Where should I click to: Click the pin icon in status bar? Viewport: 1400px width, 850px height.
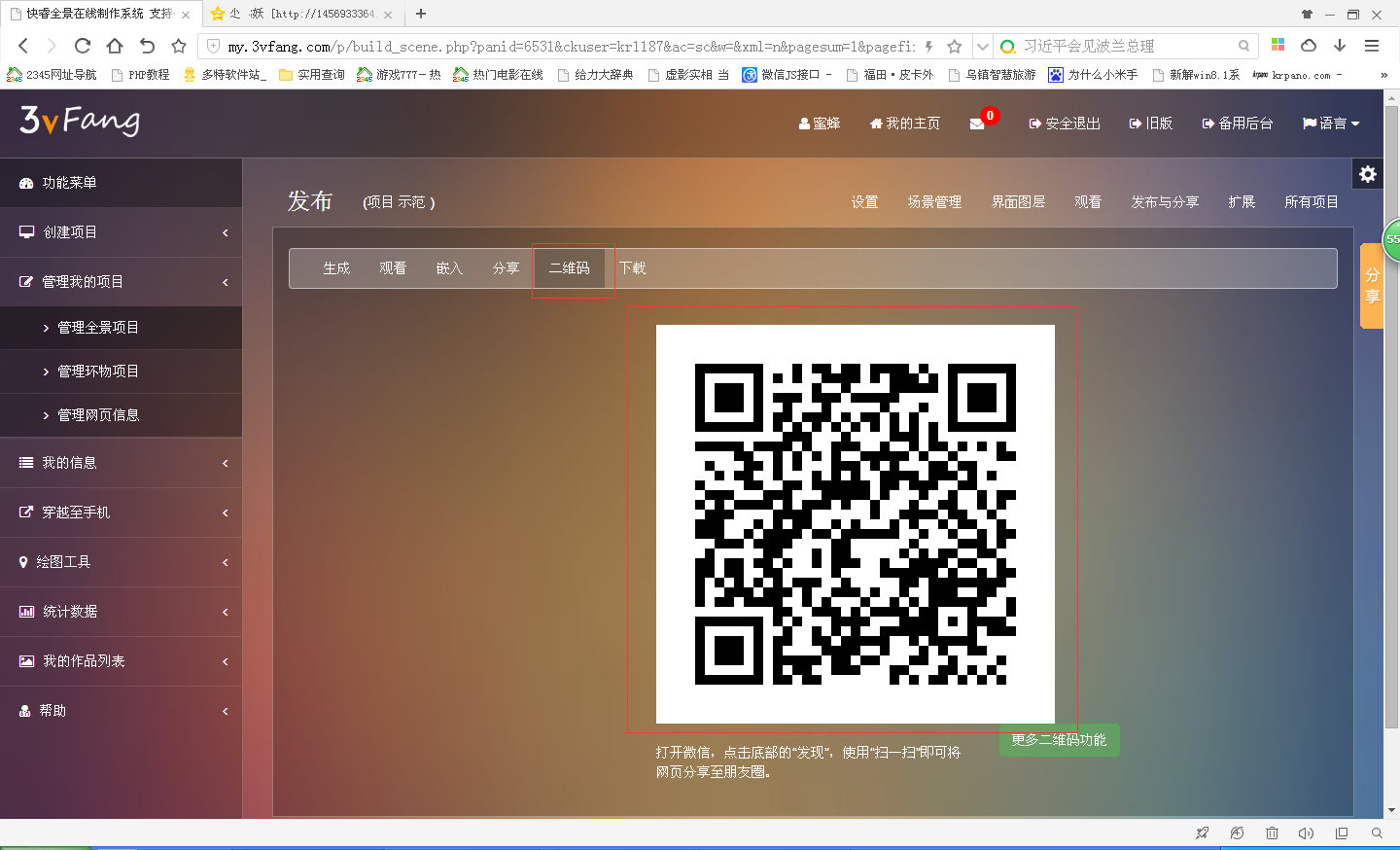click(1203, 833)
